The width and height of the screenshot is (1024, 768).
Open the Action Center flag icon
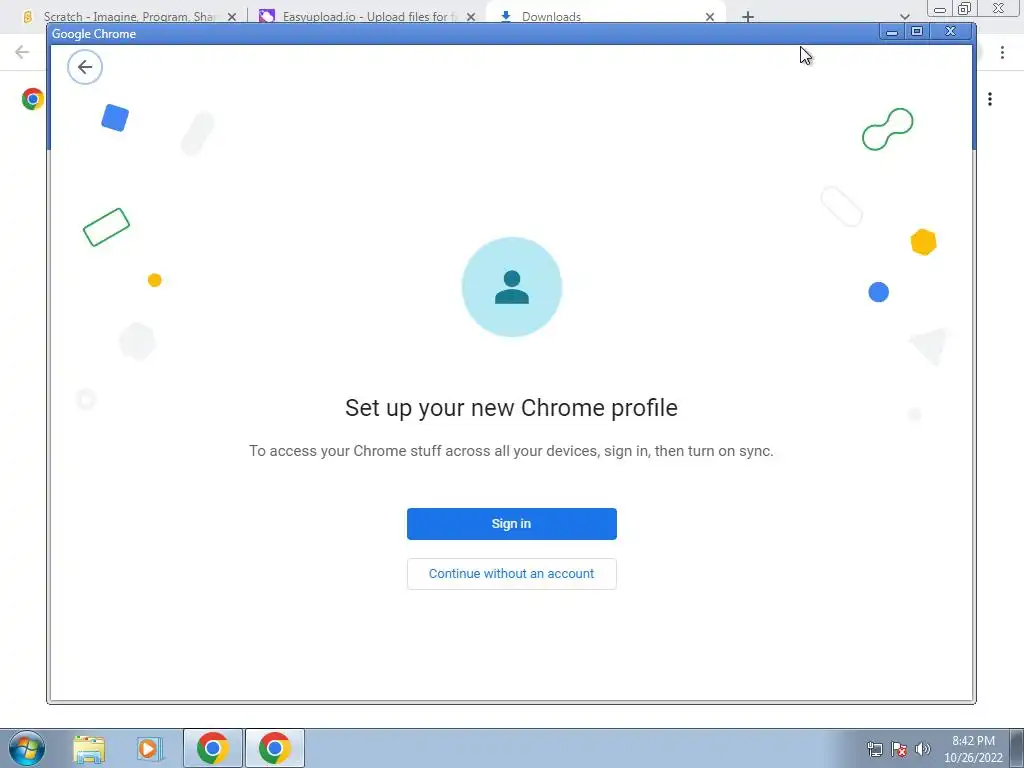[x=899, y=749]
